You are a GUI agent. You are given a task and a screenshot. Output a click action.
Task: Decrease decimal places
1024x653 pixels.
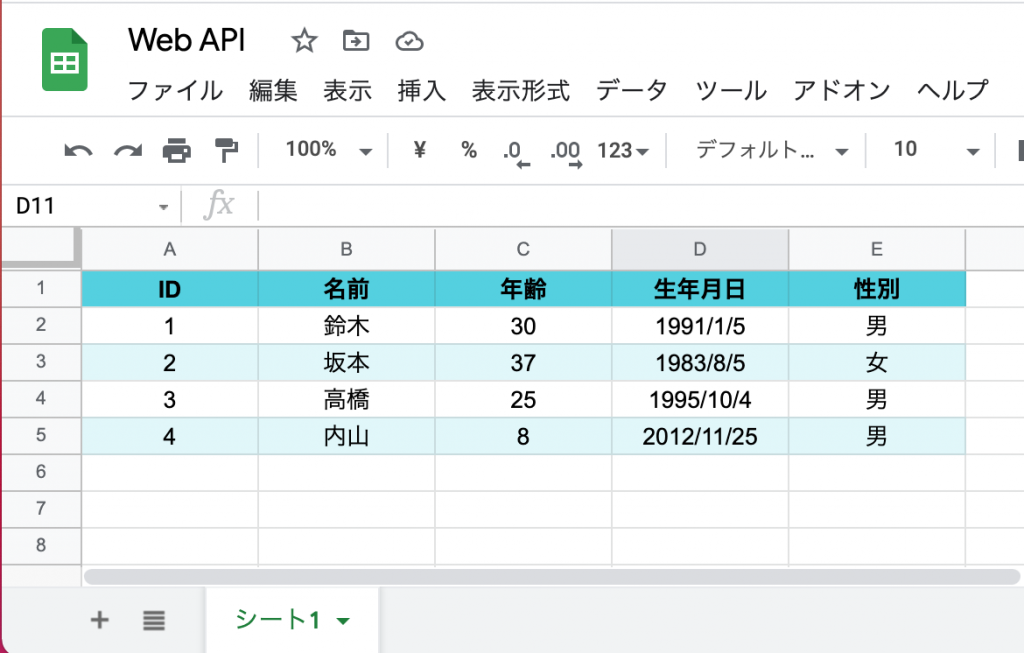(x=516, y=153)
